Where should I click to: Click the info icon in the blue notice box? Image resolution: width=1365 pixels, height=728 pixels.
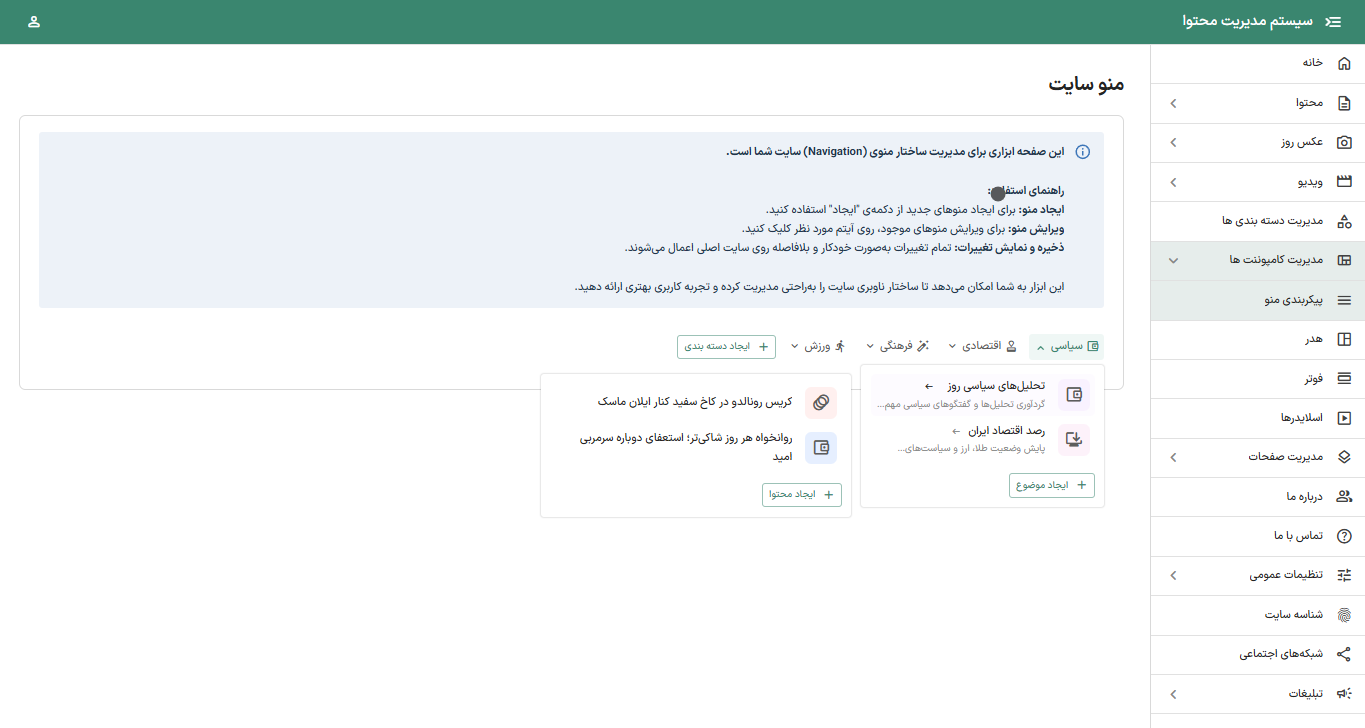[x=1082, y=150]
